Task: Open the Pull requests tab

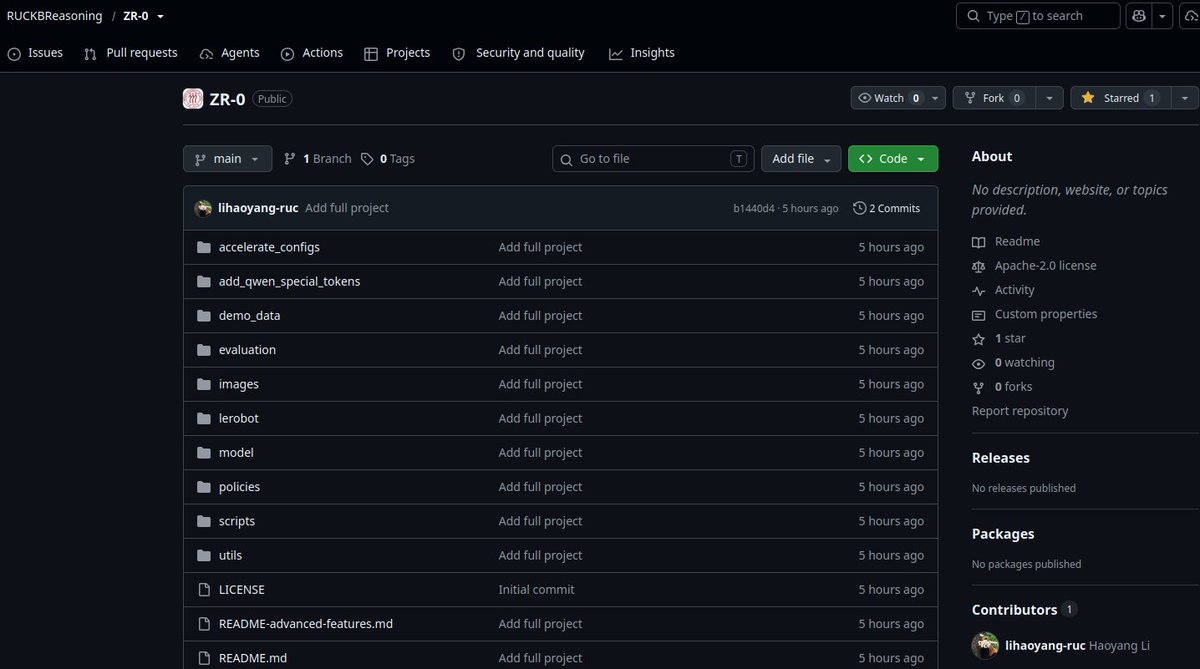Action: (131, 53)
